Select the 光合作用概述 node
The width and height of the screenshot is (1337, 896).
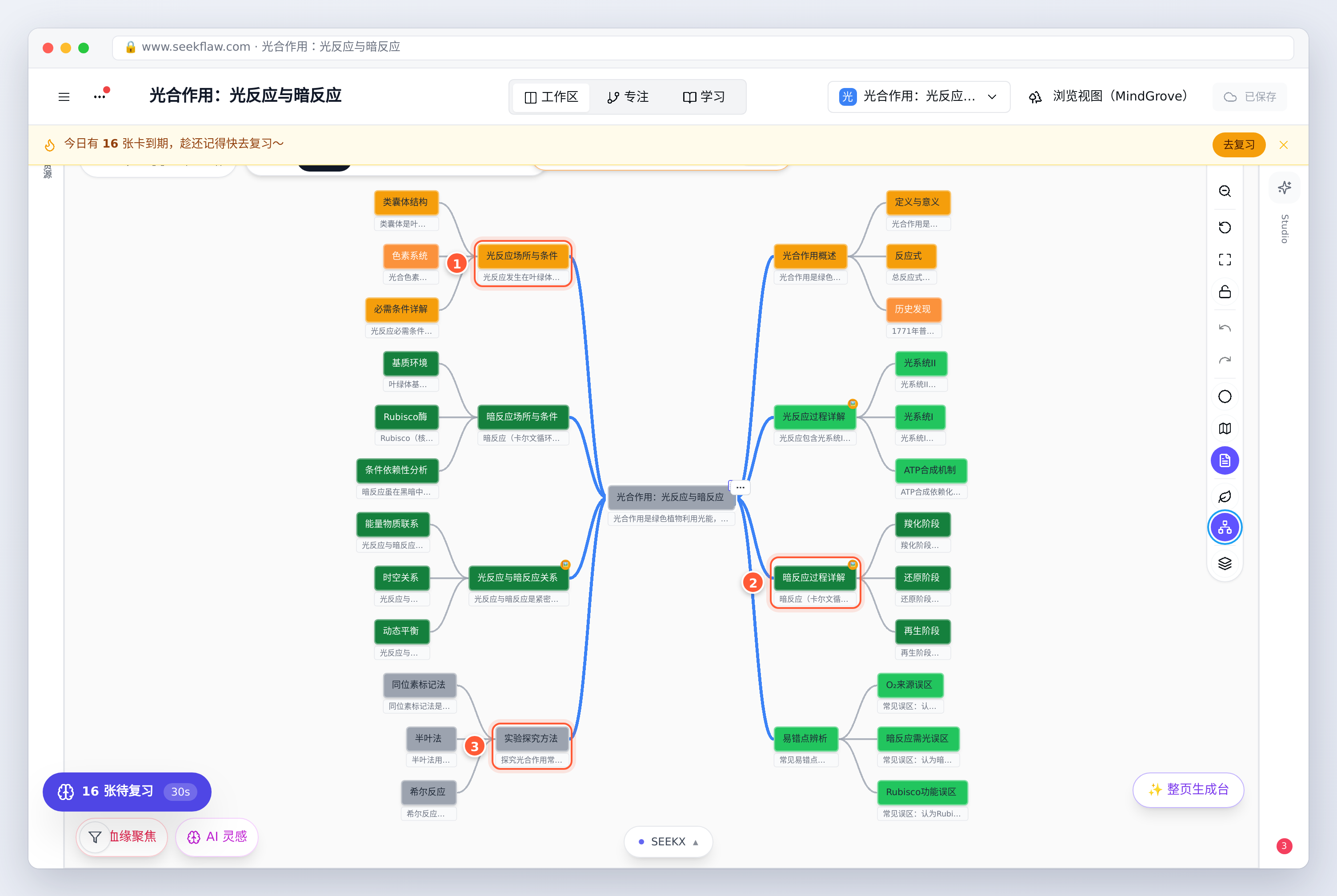point(810,256)
